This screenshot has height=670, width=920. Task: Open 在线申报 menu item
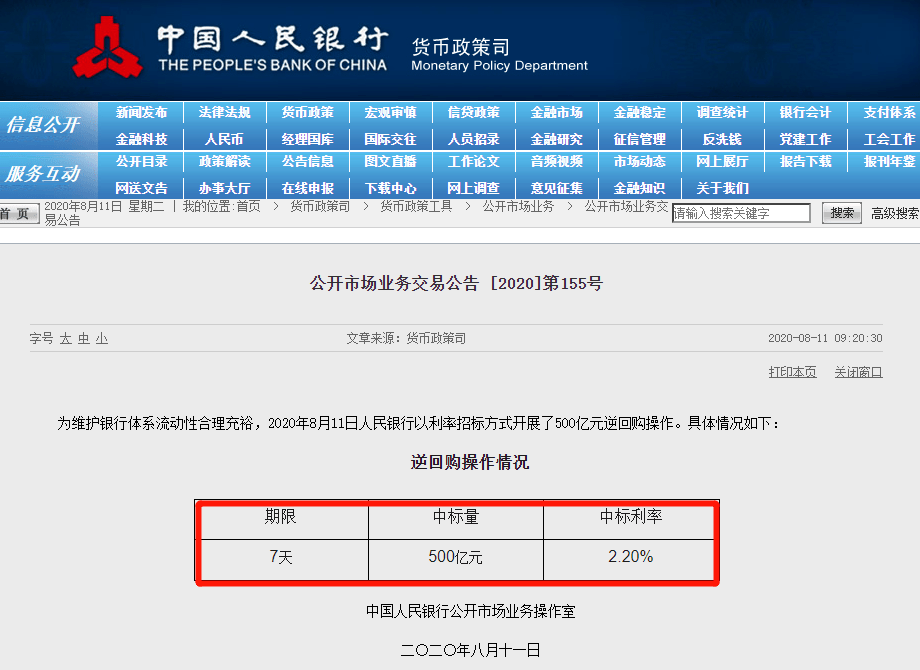307,188
